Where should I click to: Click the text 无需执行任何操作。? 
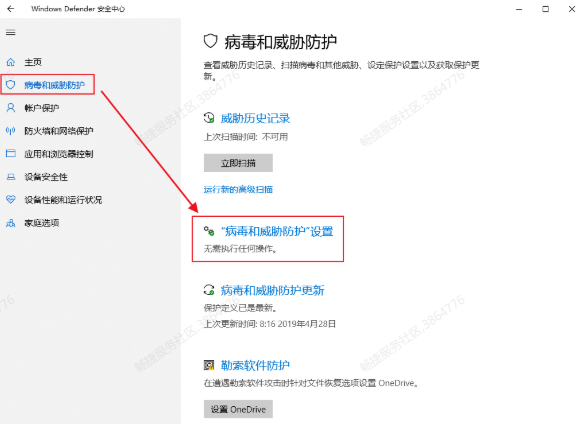tap(240, 249)
